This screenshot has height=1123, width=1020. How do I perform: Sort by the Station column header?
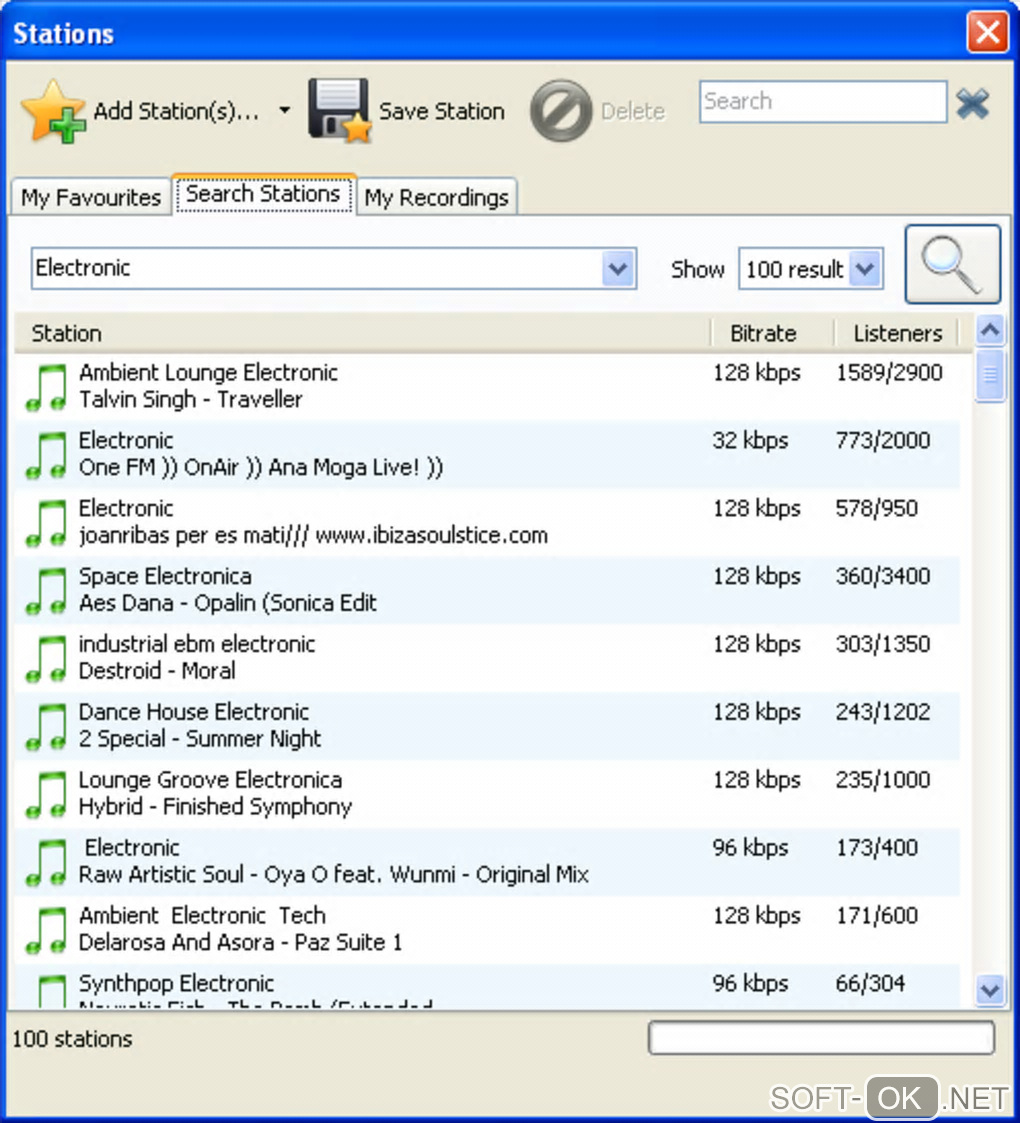362,333
